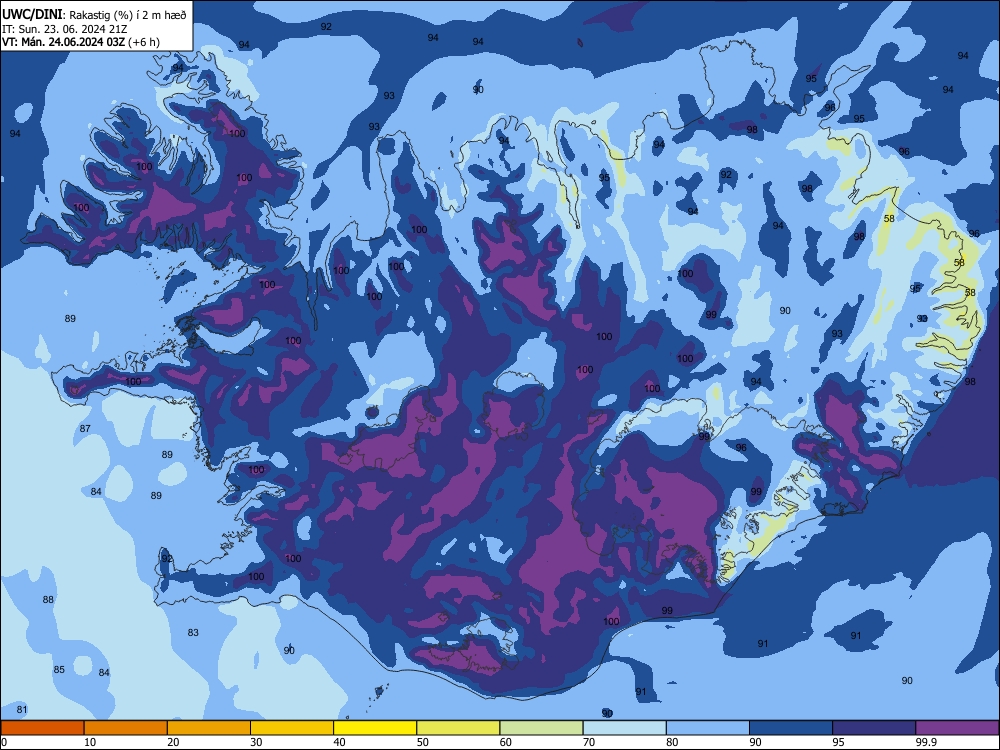Click the legend scale label '30'

[x=256, y=742]
